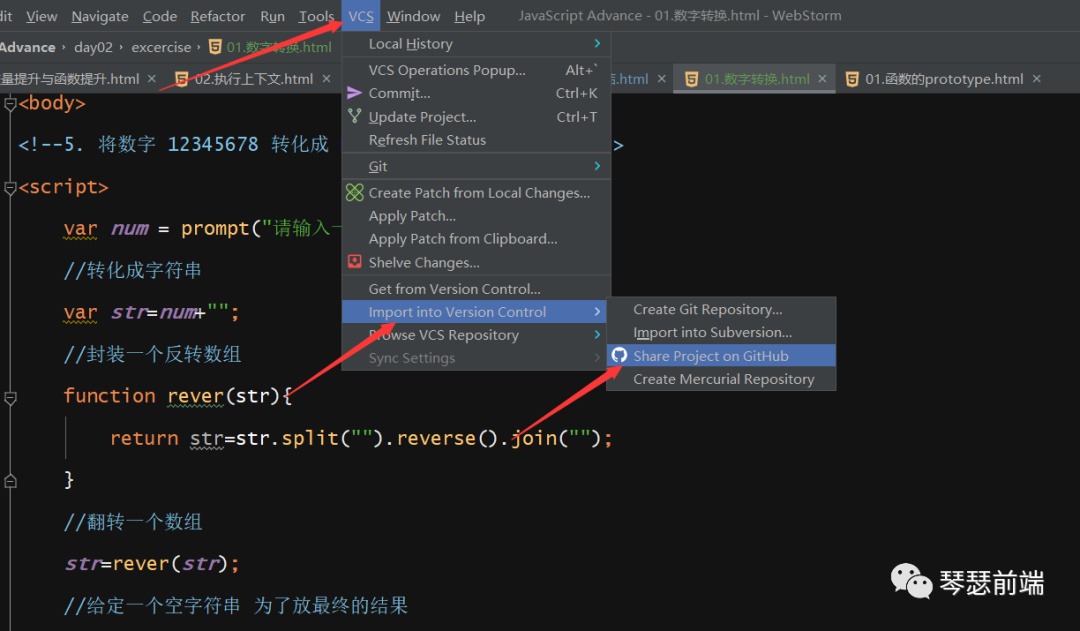
Task: Select Share Project on GitHub
Action: (721, 355)
